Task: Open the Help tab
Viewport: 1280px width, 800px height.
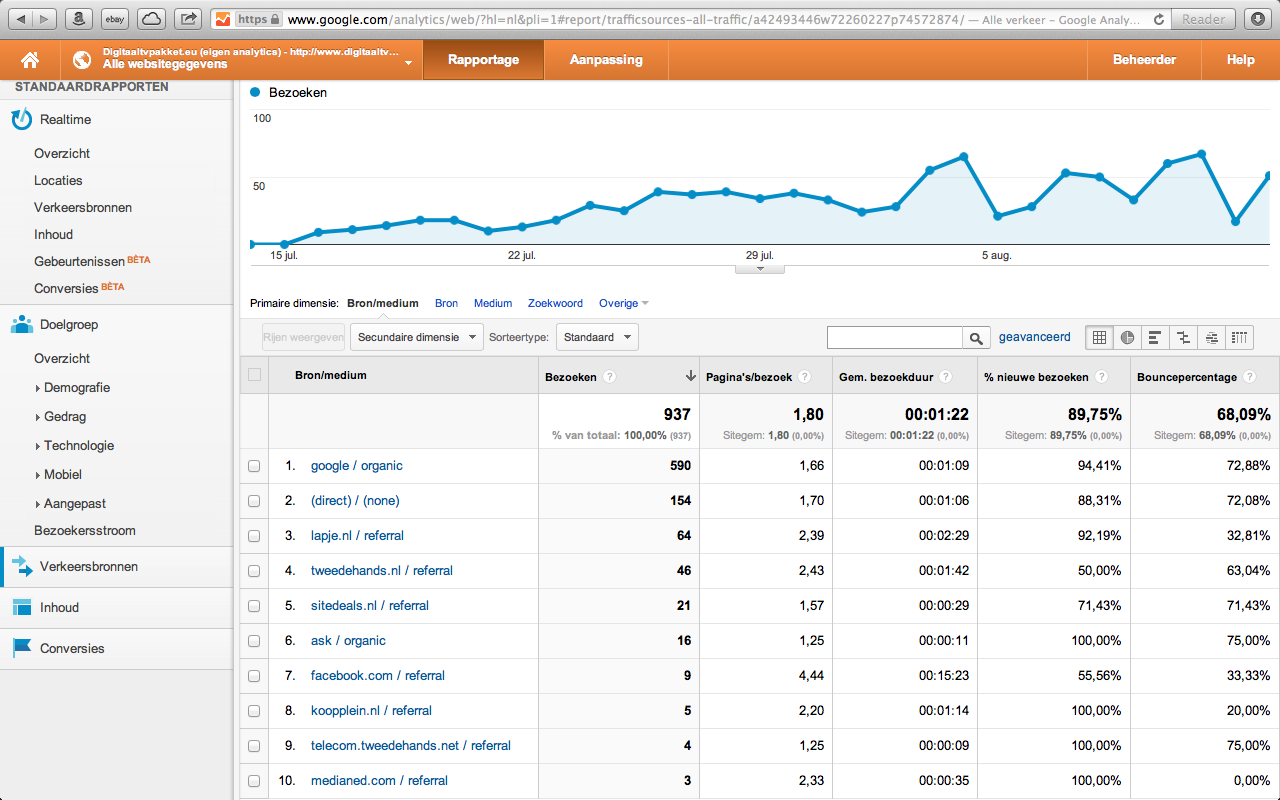Action: point(1240,60)
